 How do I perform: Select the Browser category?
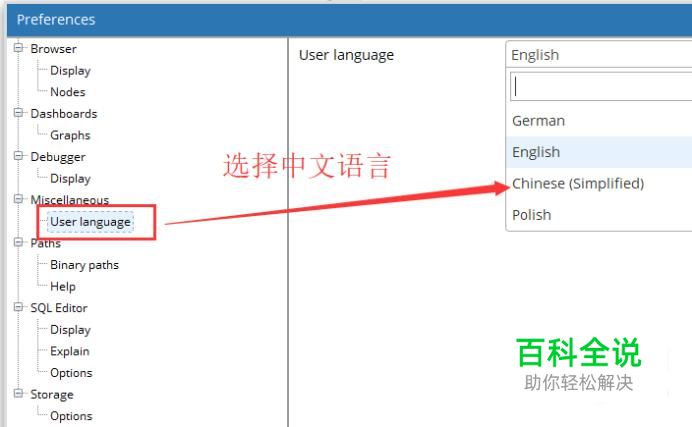[53, 49]
